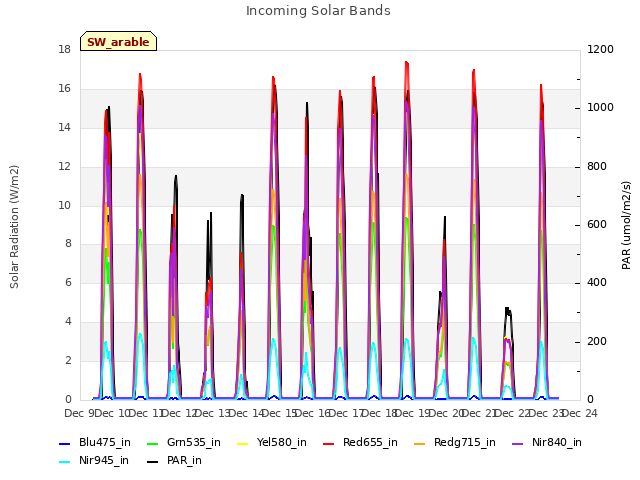Click the Blu475_in legend label

pyautogui.click(x=105, y=442)
